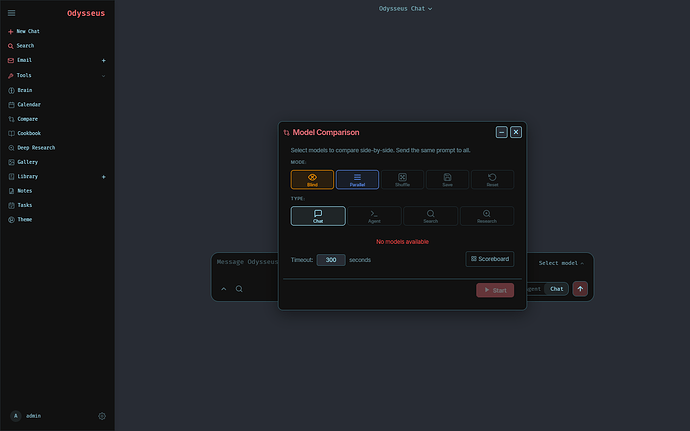Image resolution: width=690 pixels, height=431 pixels.
Task: Open the Library tool
Action: (23, 177)
